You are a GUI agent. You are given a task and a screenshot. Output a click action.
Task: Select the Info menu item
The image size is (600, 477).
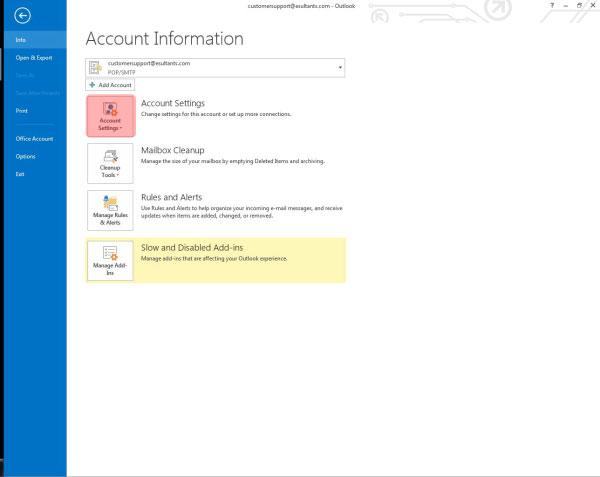[x=35, y=40]
